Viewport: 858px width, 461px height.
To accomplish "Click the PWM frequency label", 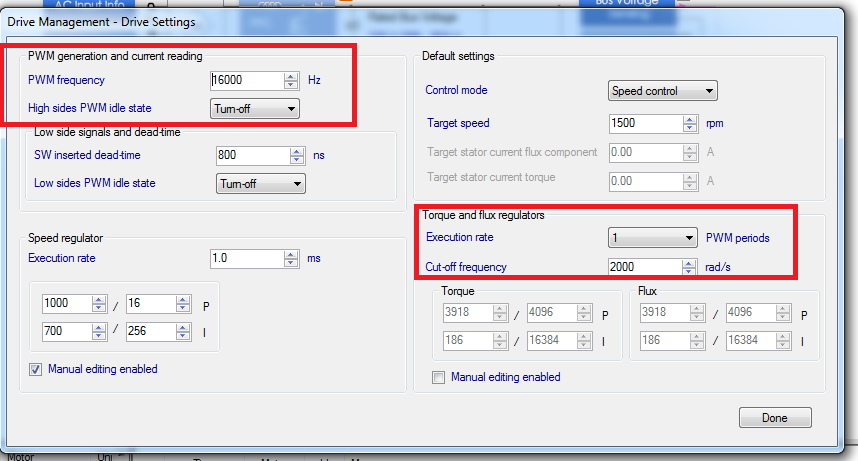I will tap(66, 80).
